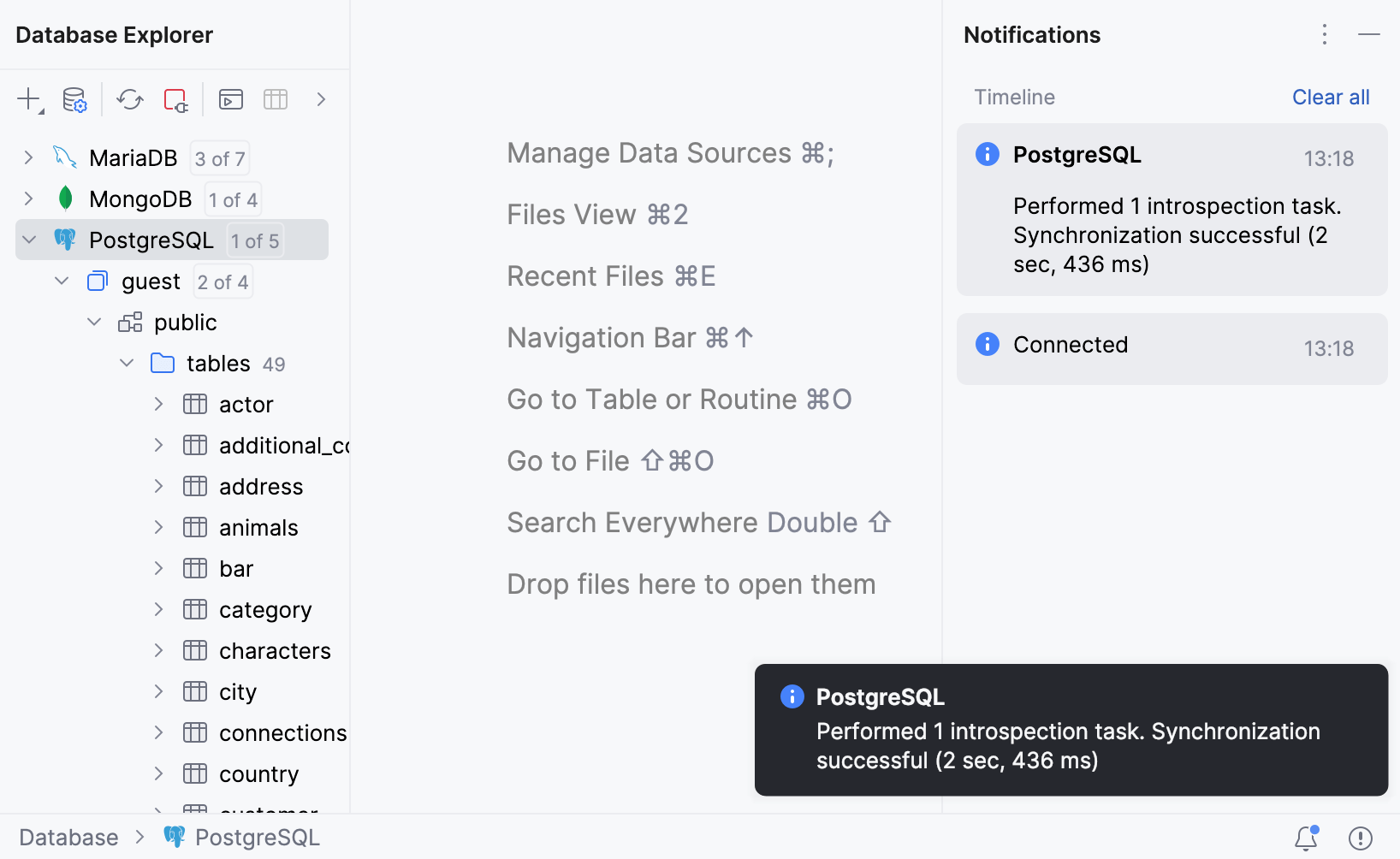The width and height of the screenshot is (1400, 859).
Task: Open the Jump to Query Console icon
Action: click(x=229, y=99)
